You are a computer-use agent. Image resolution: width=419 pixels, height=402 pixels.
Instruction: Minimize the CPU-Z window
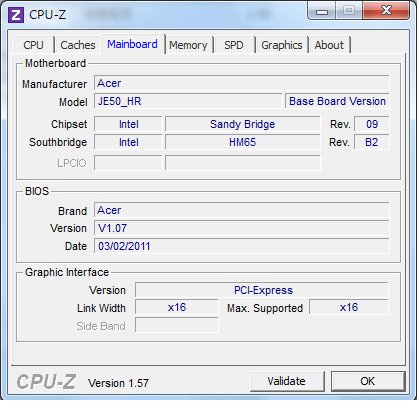click(322, 11)
